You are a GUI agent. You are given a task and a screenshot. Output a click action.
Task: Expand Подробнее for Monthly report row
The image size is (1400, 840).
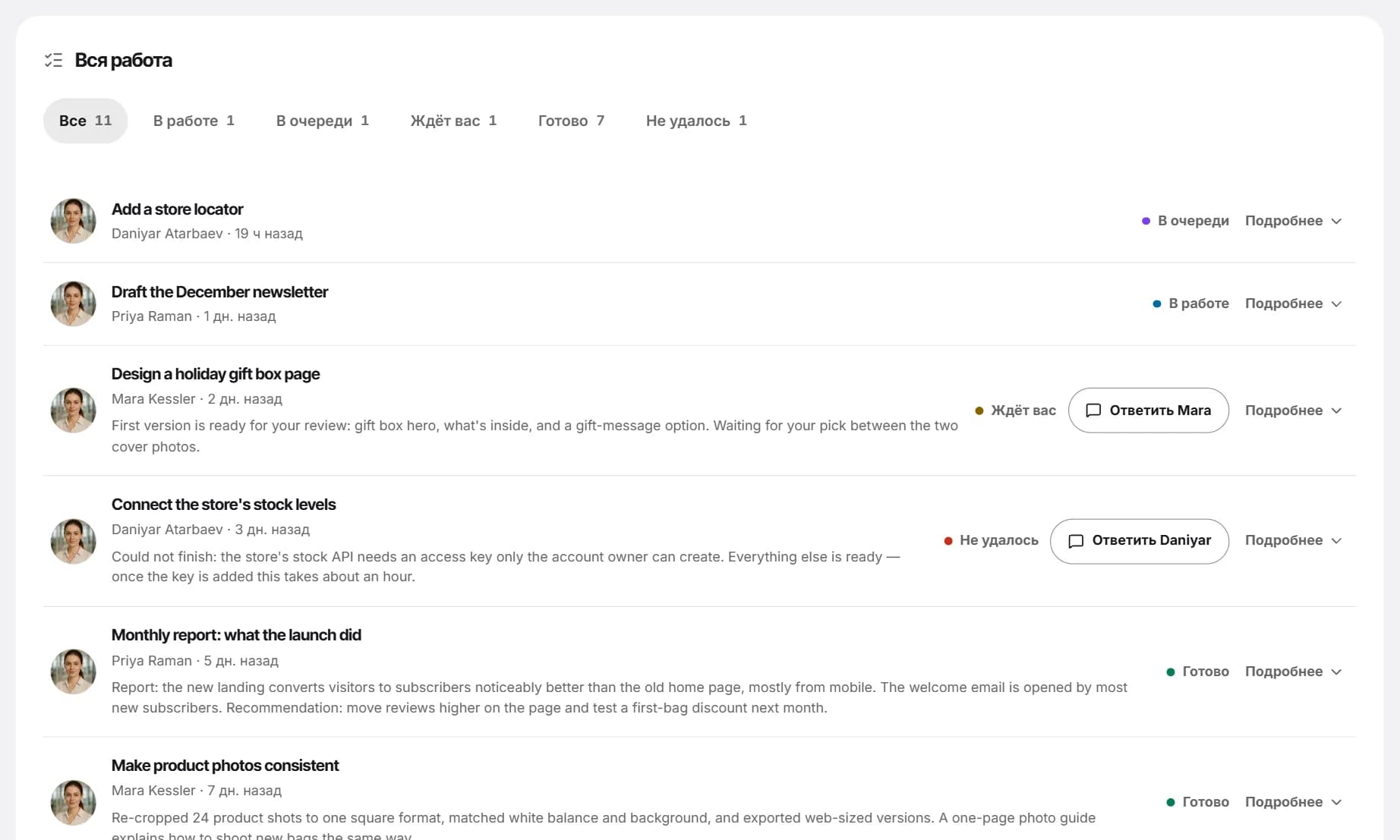click(1294, 672)
